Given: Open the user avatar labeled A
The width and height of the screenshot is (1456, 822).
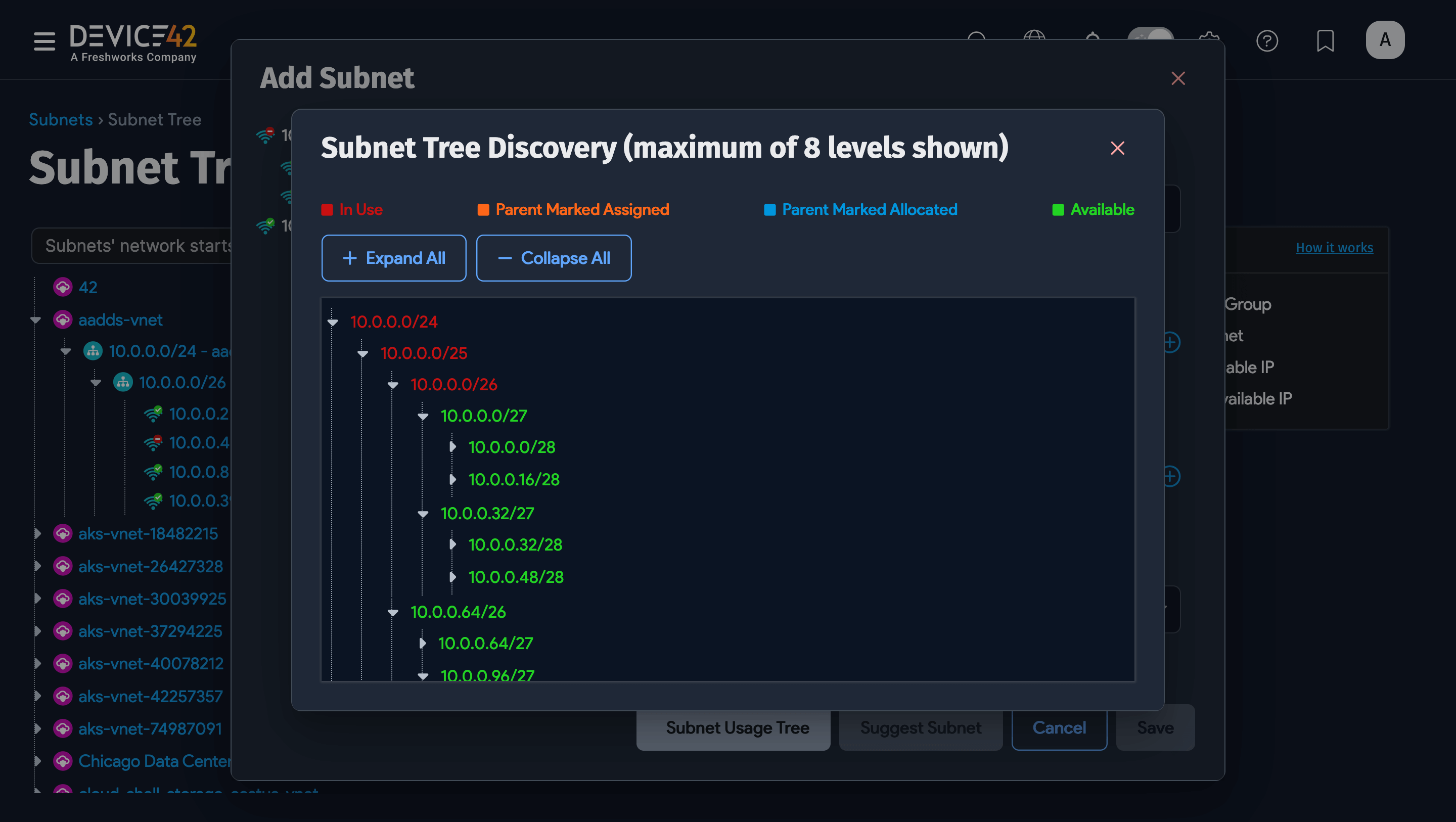Looking at the screenshot, I should tap(1385, 39).
